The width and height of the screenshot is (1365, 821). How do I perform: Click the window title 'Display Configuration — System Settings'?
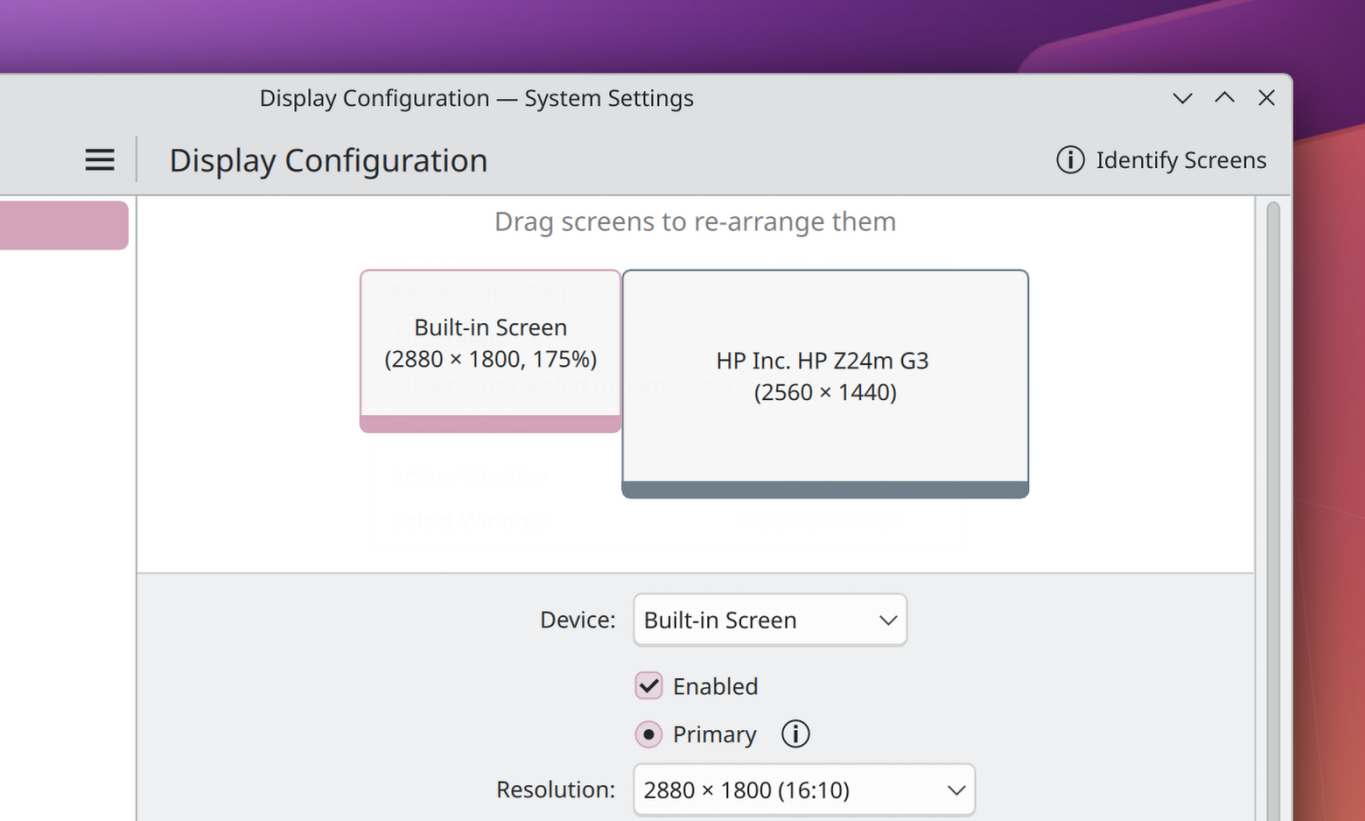476,98
